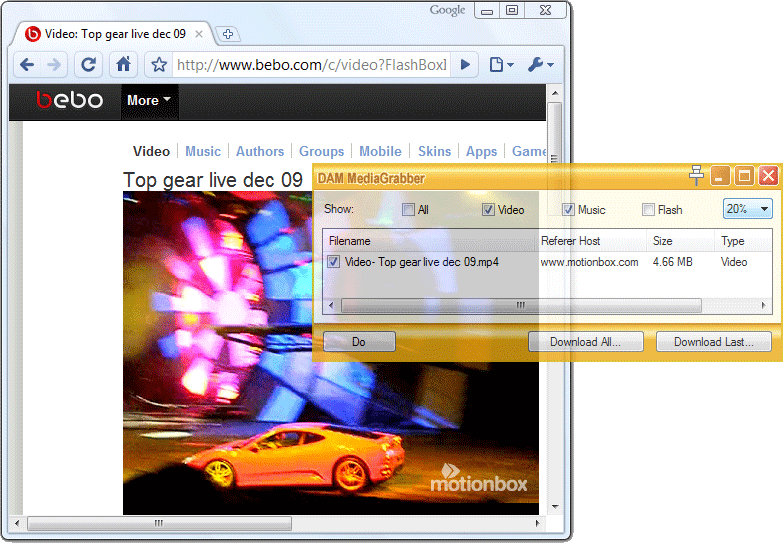Sort by the Referer Host column header
The height and width of the screenshot is (543, 783).
click(x=592, y=241)
